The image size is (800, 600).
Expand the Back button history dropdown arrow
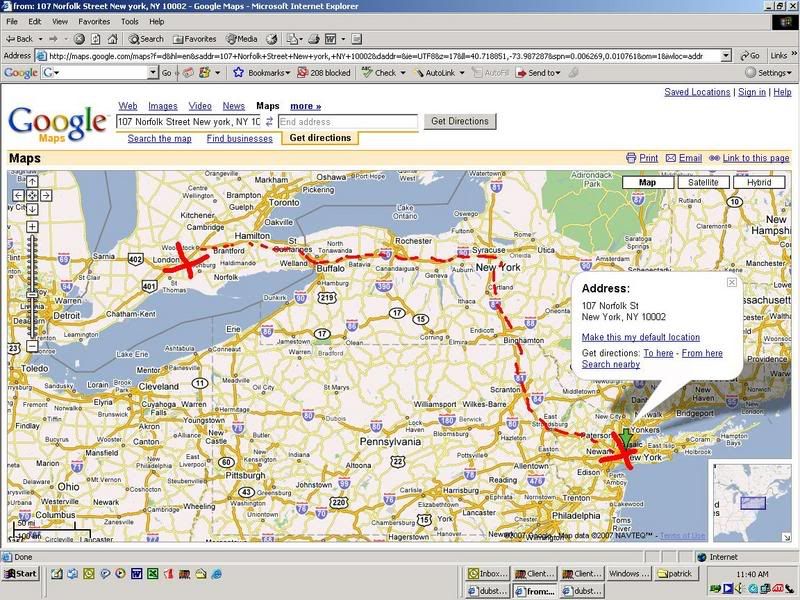[40, 39]
